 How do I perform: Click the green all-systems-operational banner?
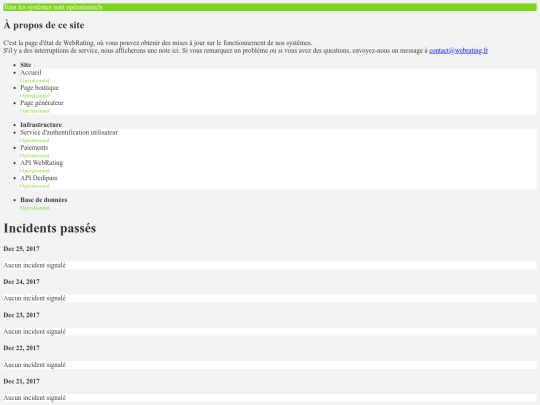click(270, 7)
